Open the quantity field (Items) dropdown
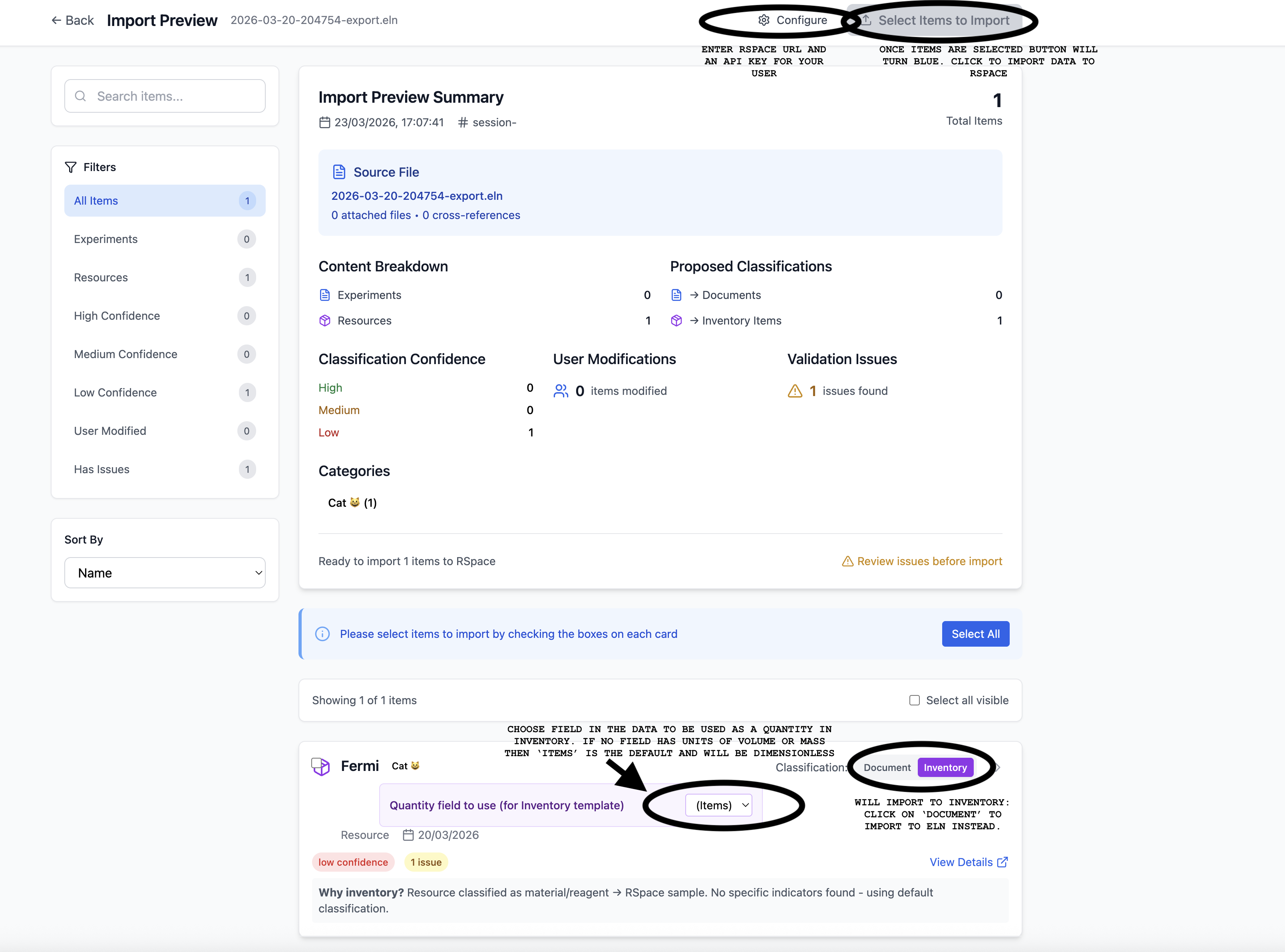1285x952 pixels. (x=719, y=805)
